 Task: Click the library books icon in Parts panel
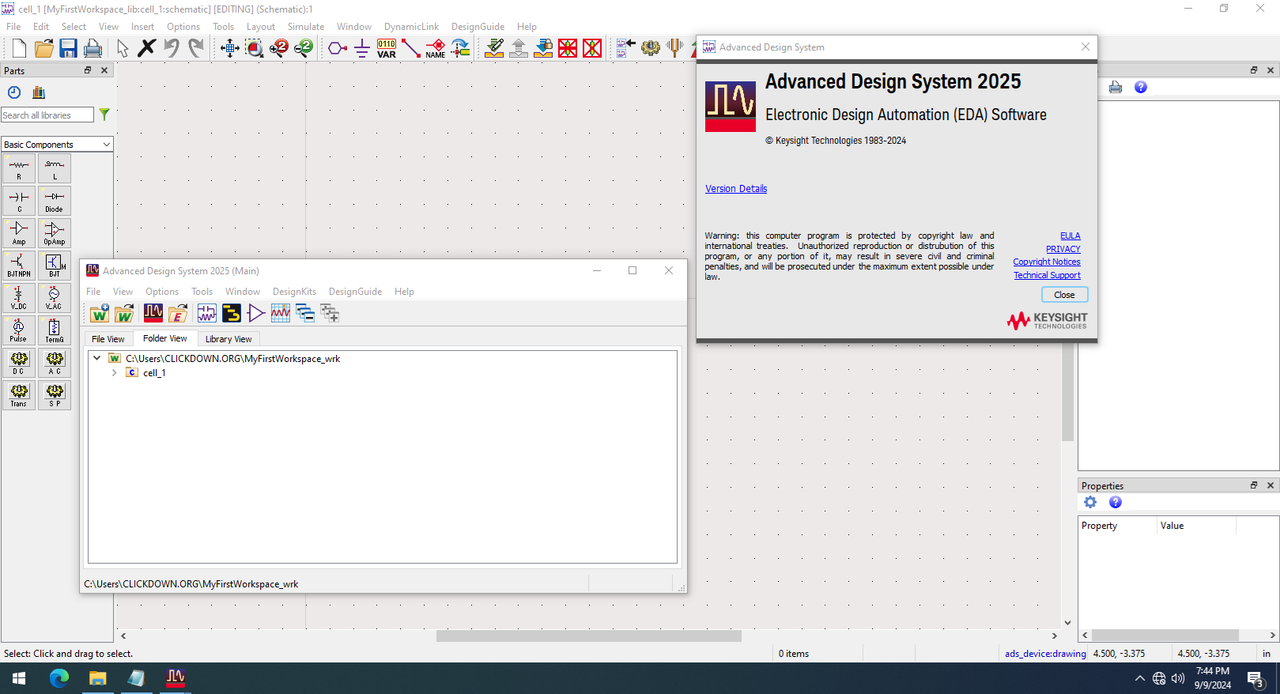click(39, 93)
